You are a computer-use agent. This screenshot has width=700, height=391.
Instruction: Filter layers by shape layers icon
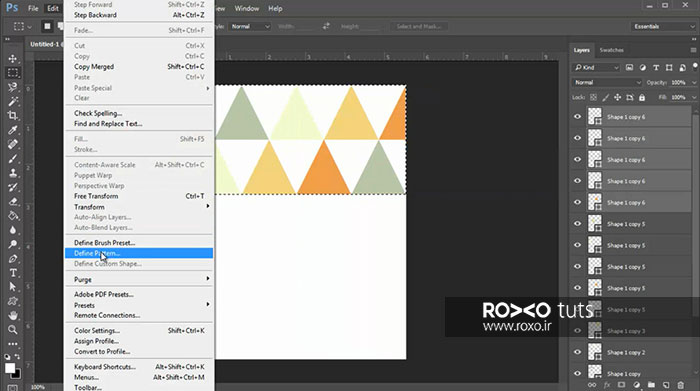(x=669, y=68)
